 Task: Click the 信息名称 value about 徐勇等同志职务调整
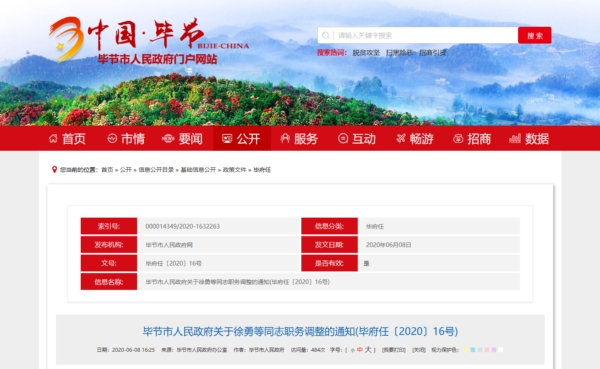237,282
